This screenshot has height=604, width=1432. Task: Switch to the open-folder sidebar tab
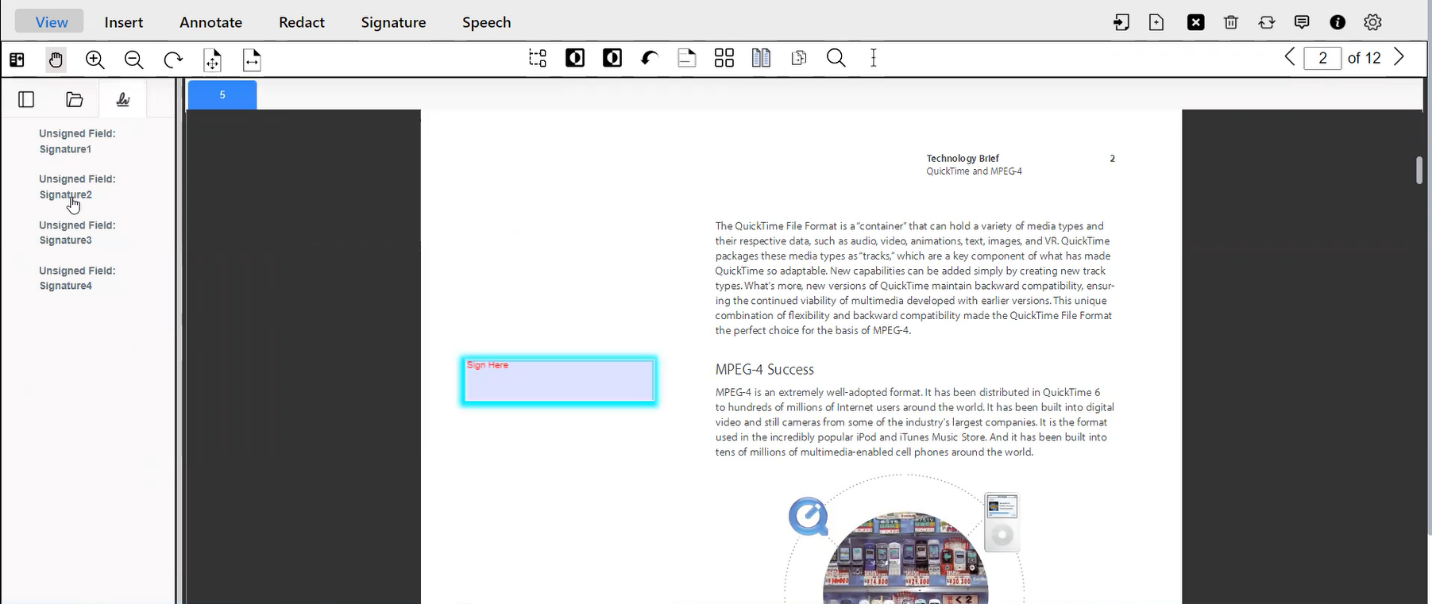tap(74, 99)
